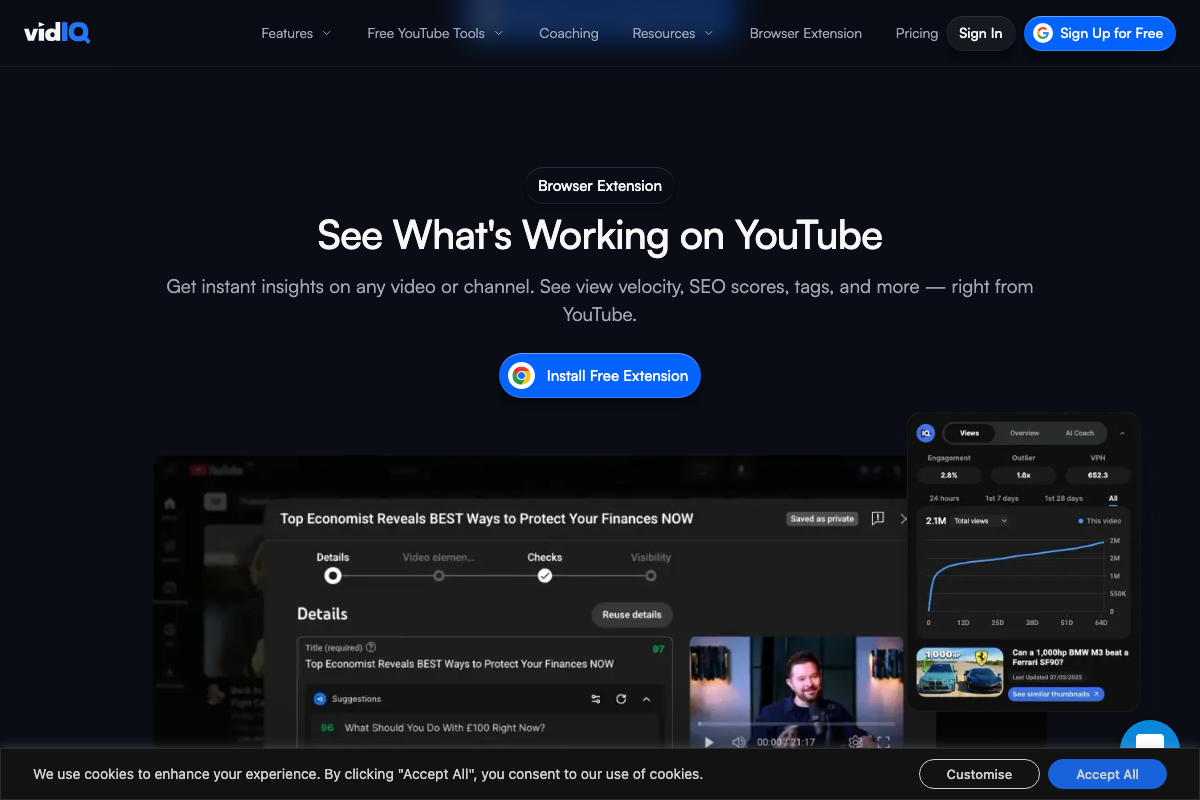Go to Pricing page
This screenshot has height=800, width=1200.
click(x=917, y=33)
